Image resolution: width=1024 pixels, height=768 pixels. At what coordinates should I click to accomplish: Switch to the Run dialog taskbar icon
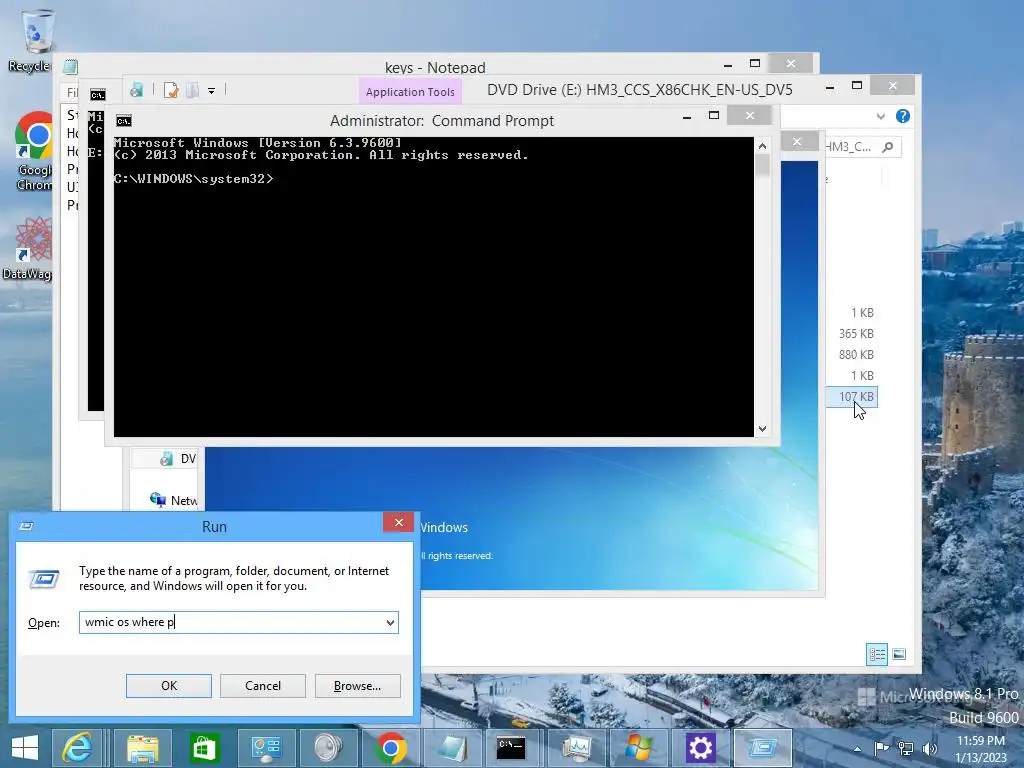pos(762,748)
